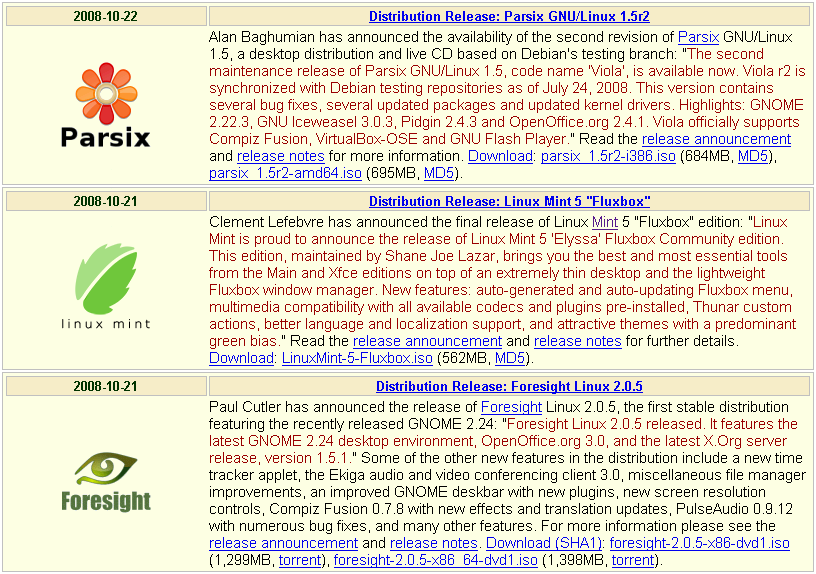Screen dimensions: 816x574
Task: Open the Foresight Linux 2.0.5 release headline
Action: [509, 386]
